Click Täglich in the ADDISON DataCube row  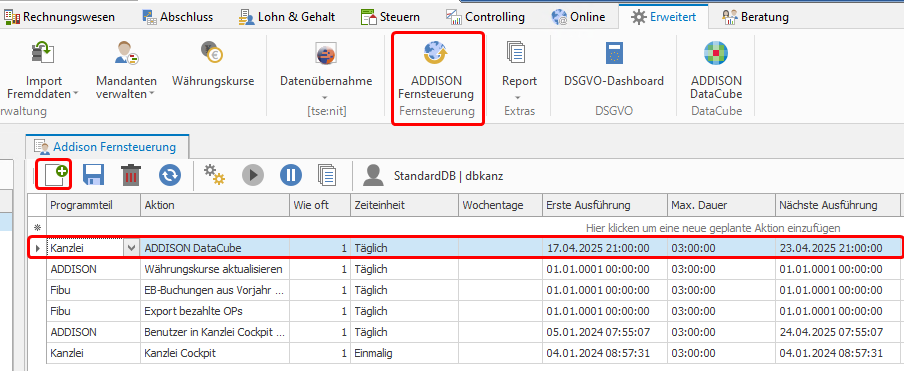click(404, 248)
